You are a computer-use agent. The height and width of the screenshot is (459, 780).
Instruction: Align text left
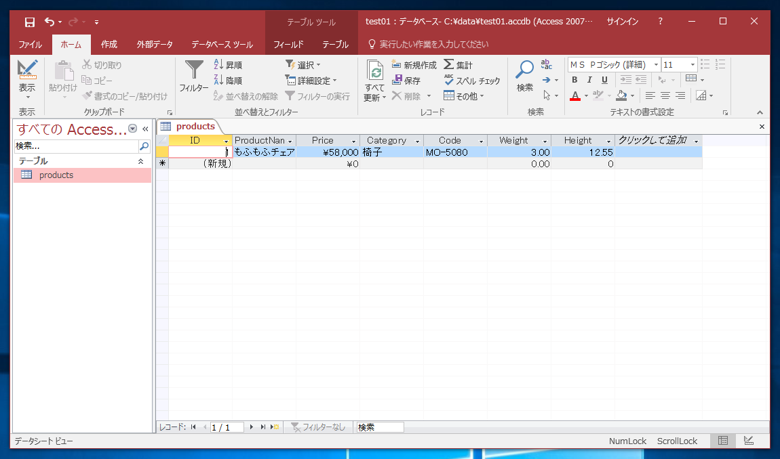pos(650,95)
